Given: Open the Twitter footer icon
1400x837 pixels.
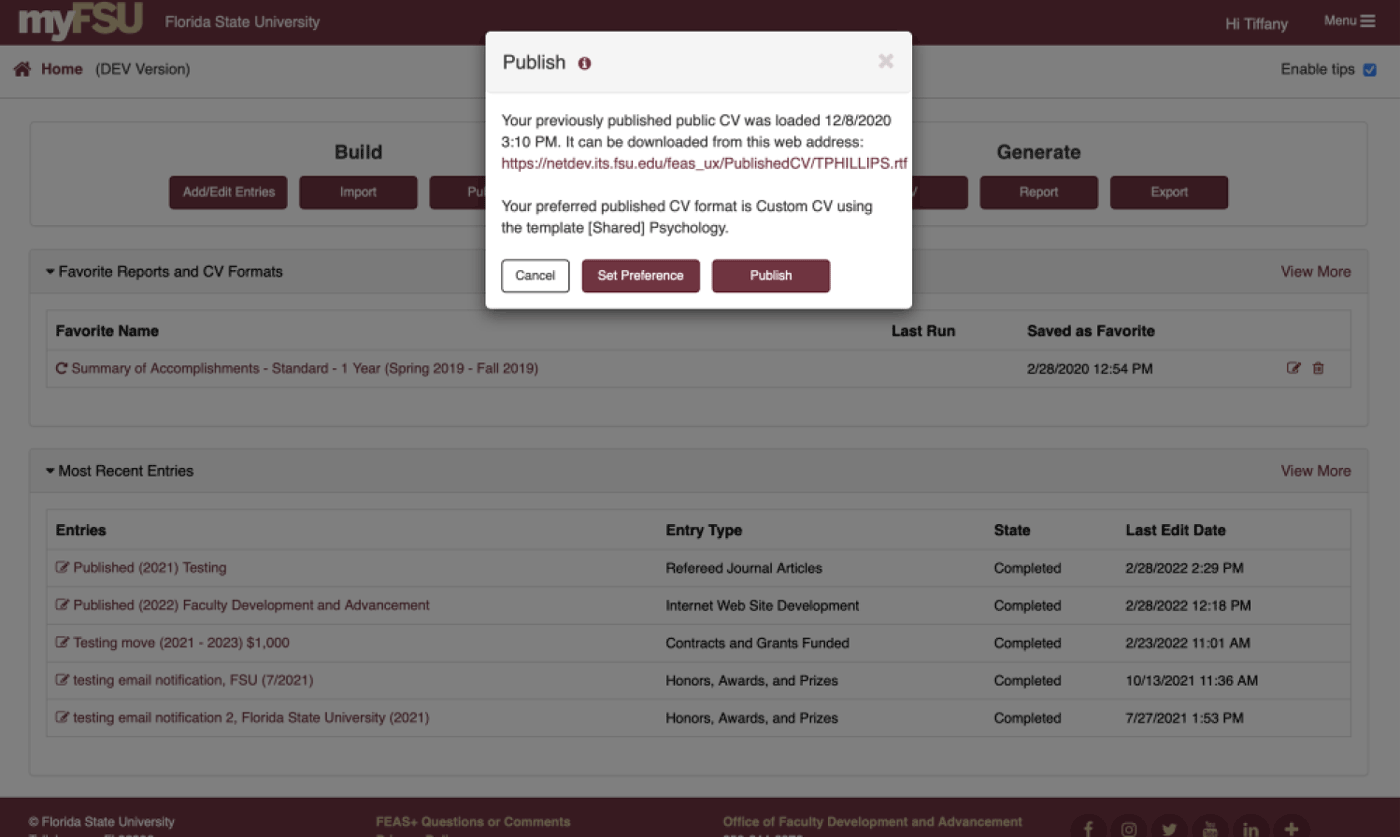Looking at the screenshot, I should point(1169,829).
